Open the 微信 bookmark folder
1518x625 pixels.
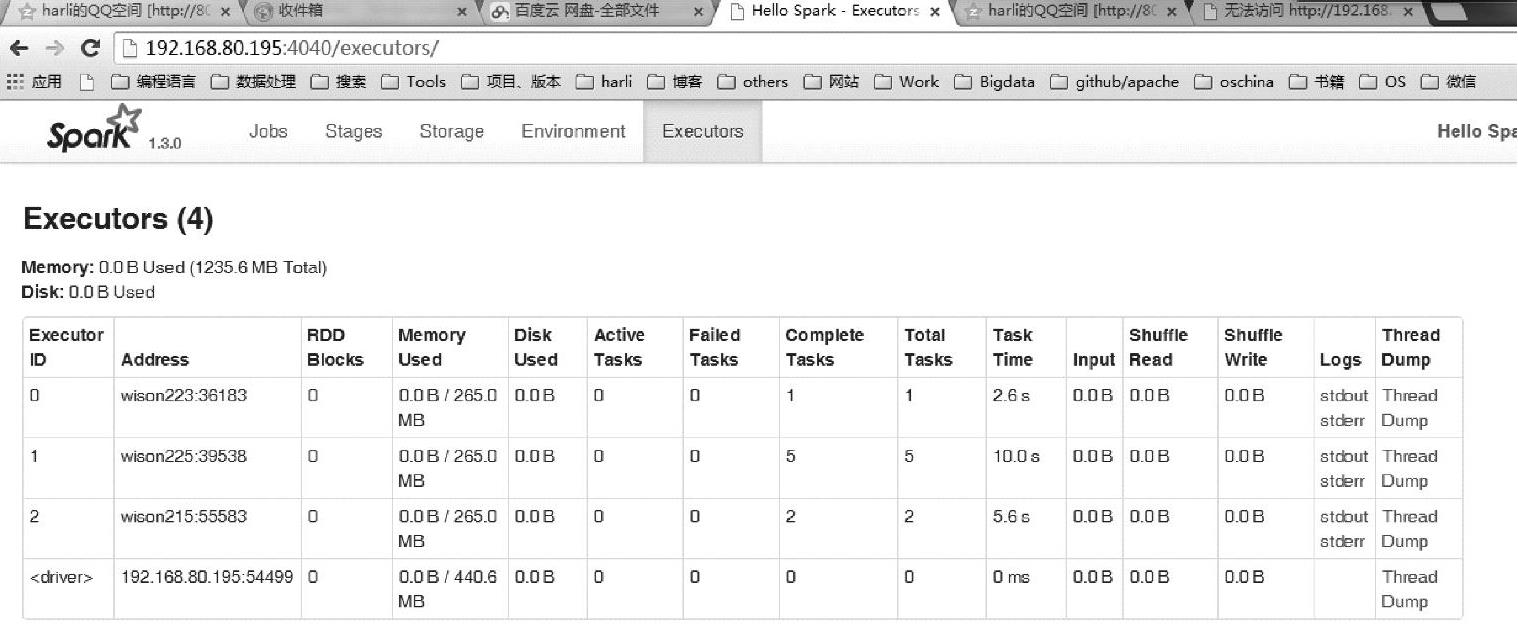1448,82
